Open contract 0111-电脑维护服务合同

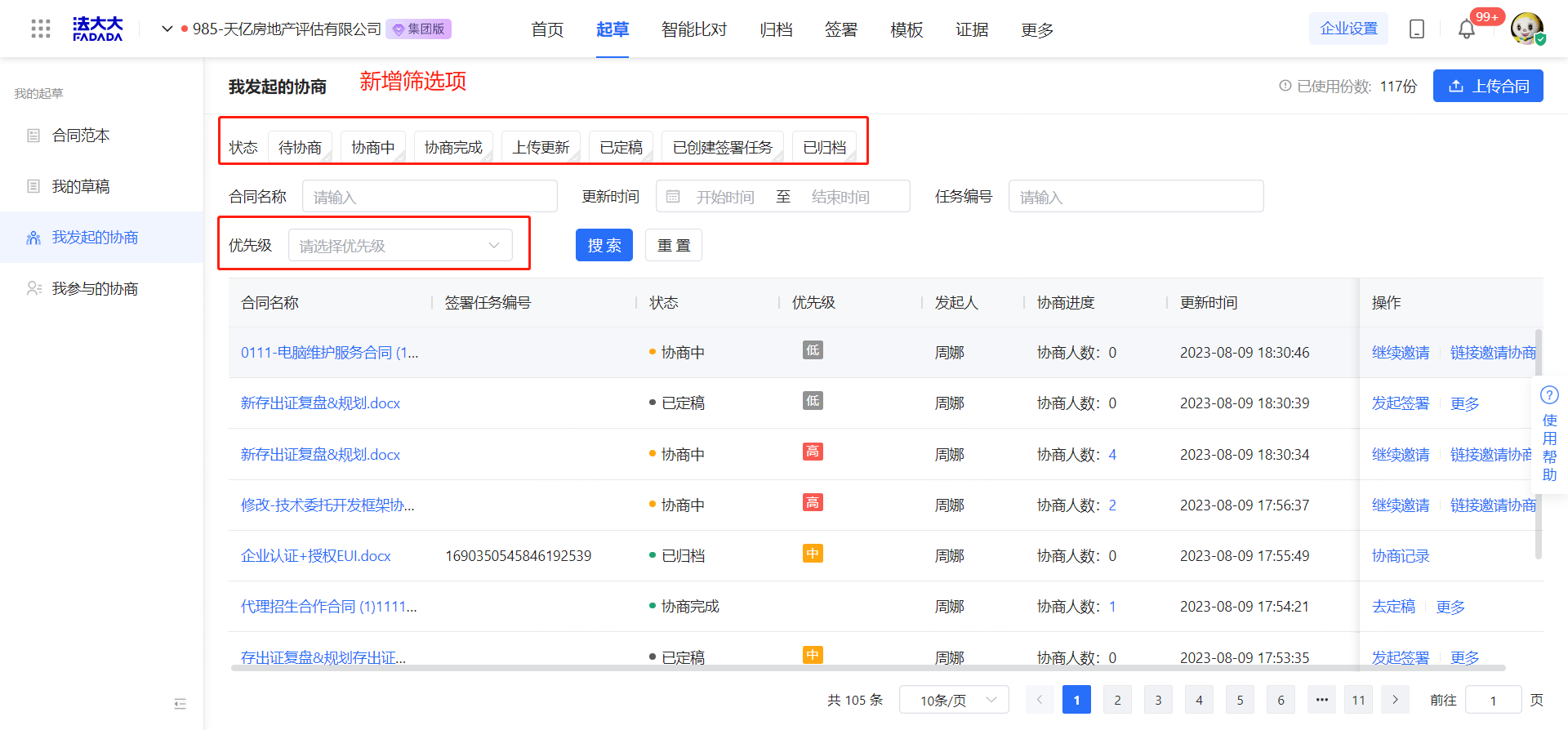coord(329,353)
